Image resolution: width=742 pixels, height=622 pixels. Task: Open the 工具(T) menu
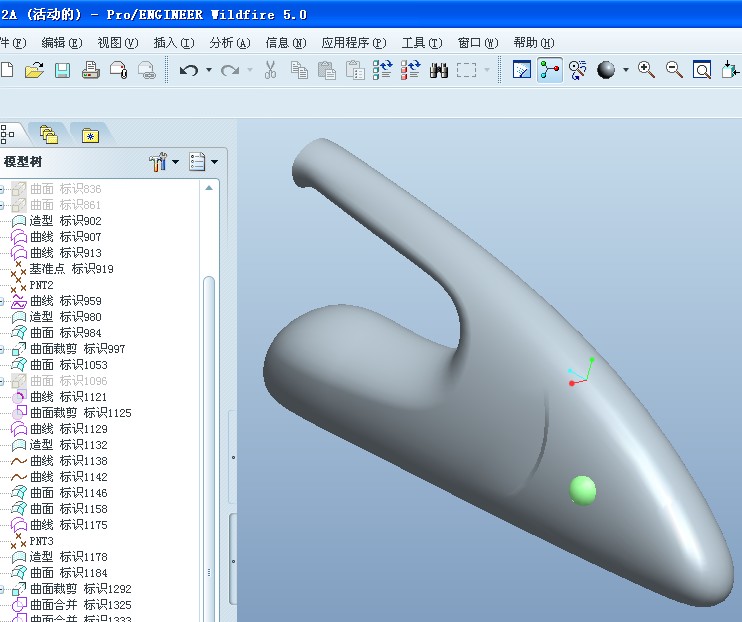[422, 43]
